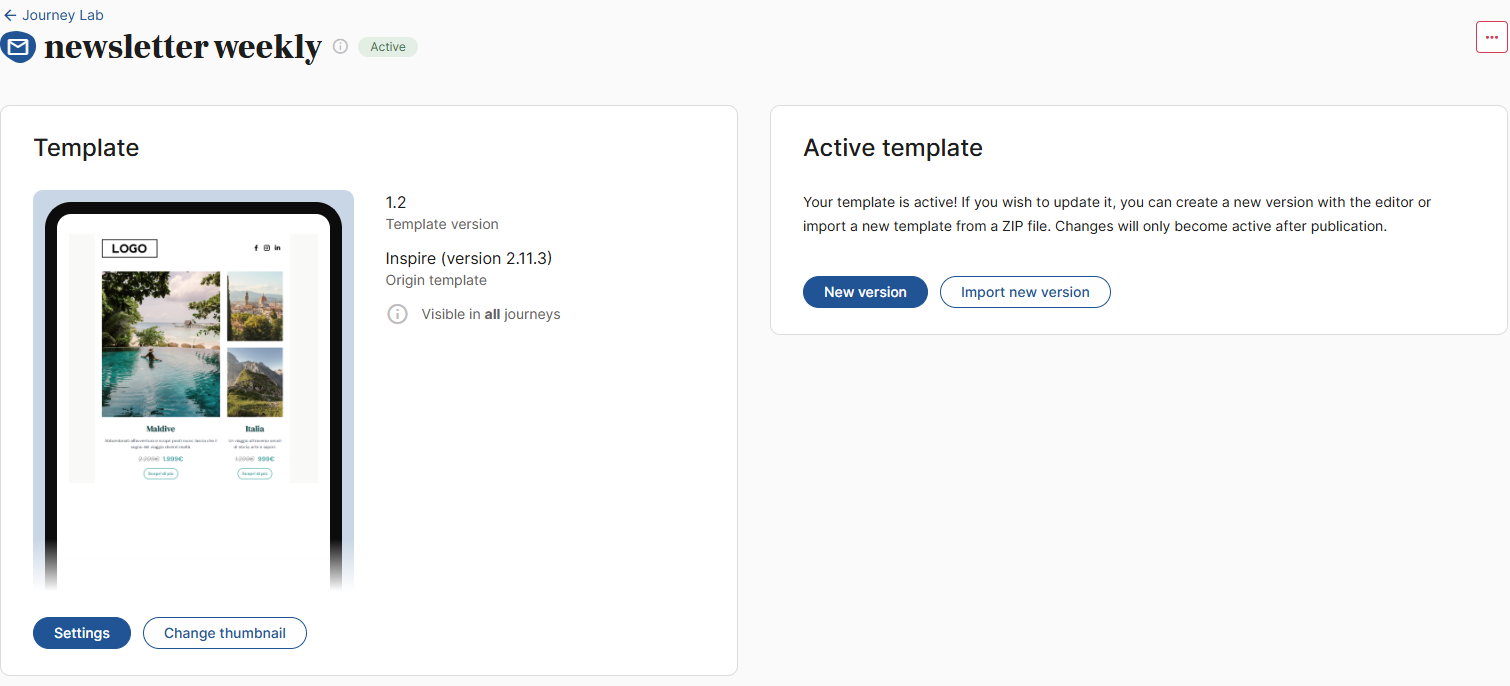Image resolution: width=1510 pixels, height=686 pixels.
Task: Click the Facebook icon in template preview
Action: pyautogui.click(x=255, y=248)
